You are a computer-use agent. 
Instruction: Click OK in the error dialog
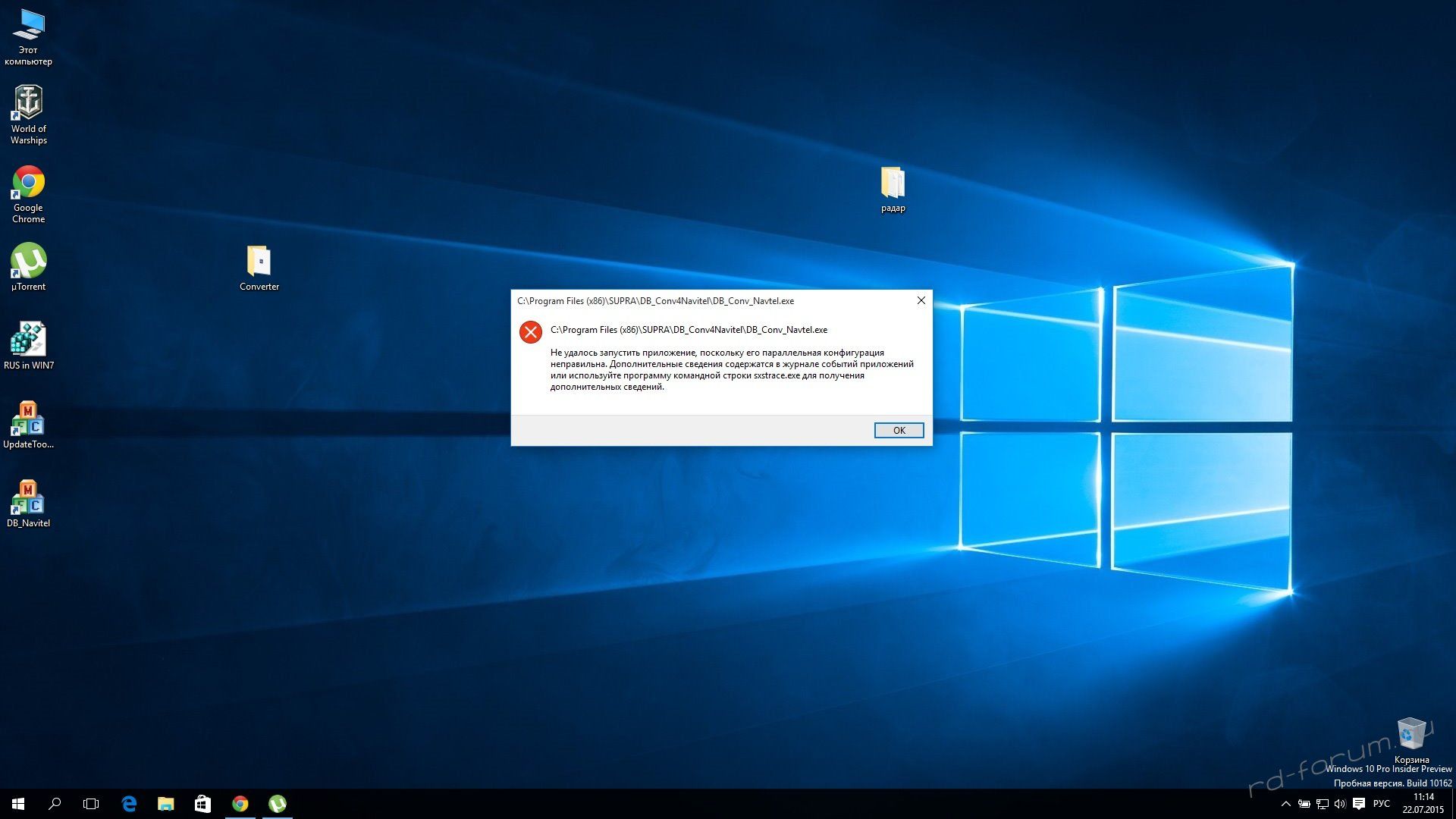click(x=899, y=430)
